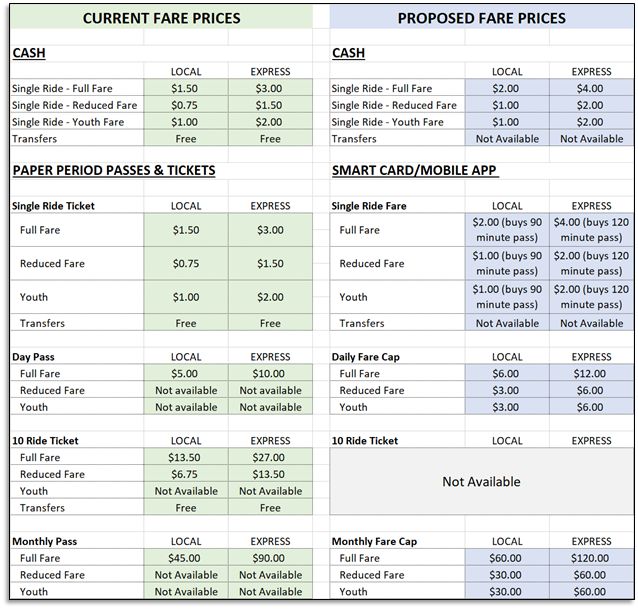Click the current Day Pass express $10.00 cell

tap(271, 373)
